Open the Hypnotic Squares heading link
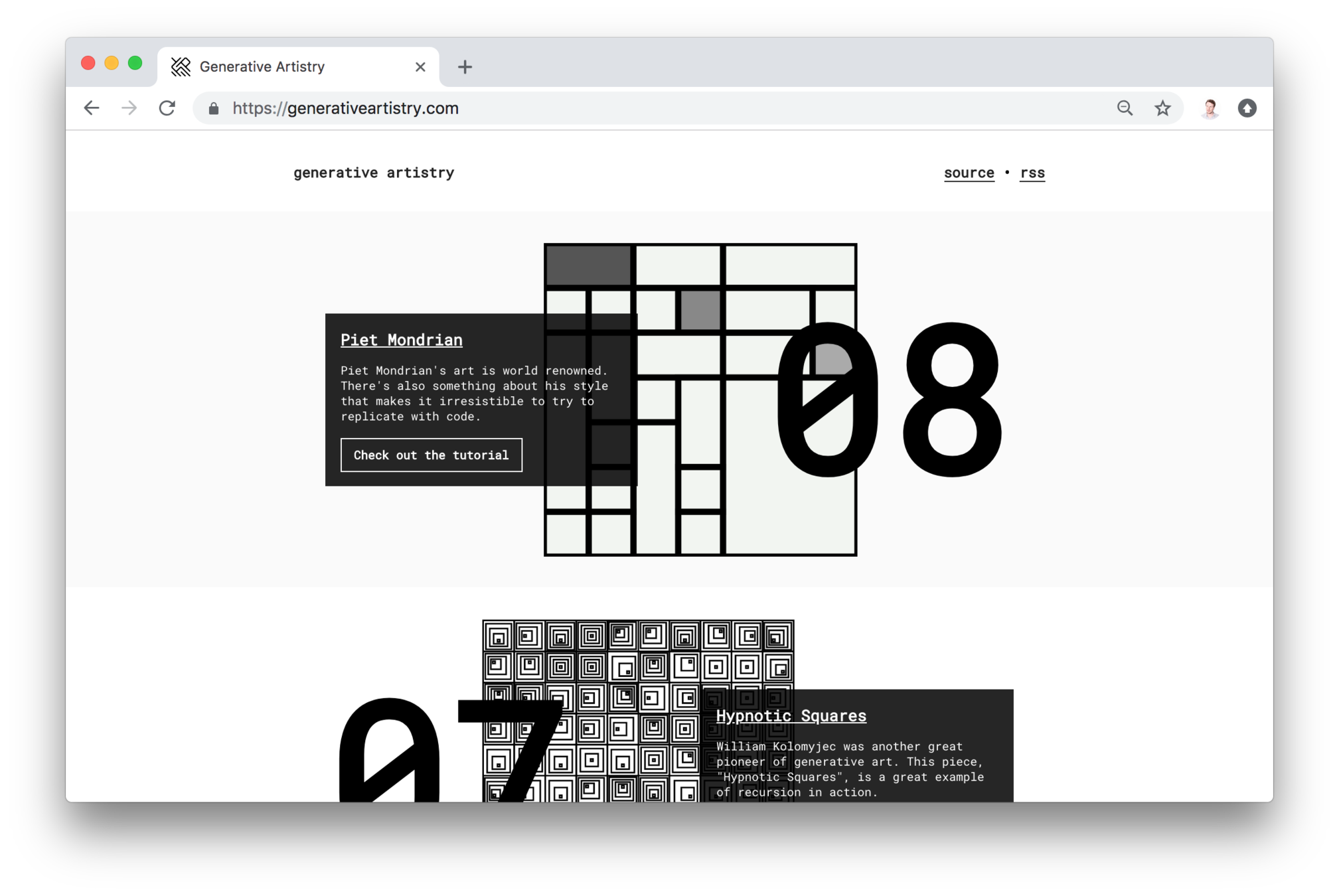1339x896 pixels. pyautogui.click(x=791, y=715)
